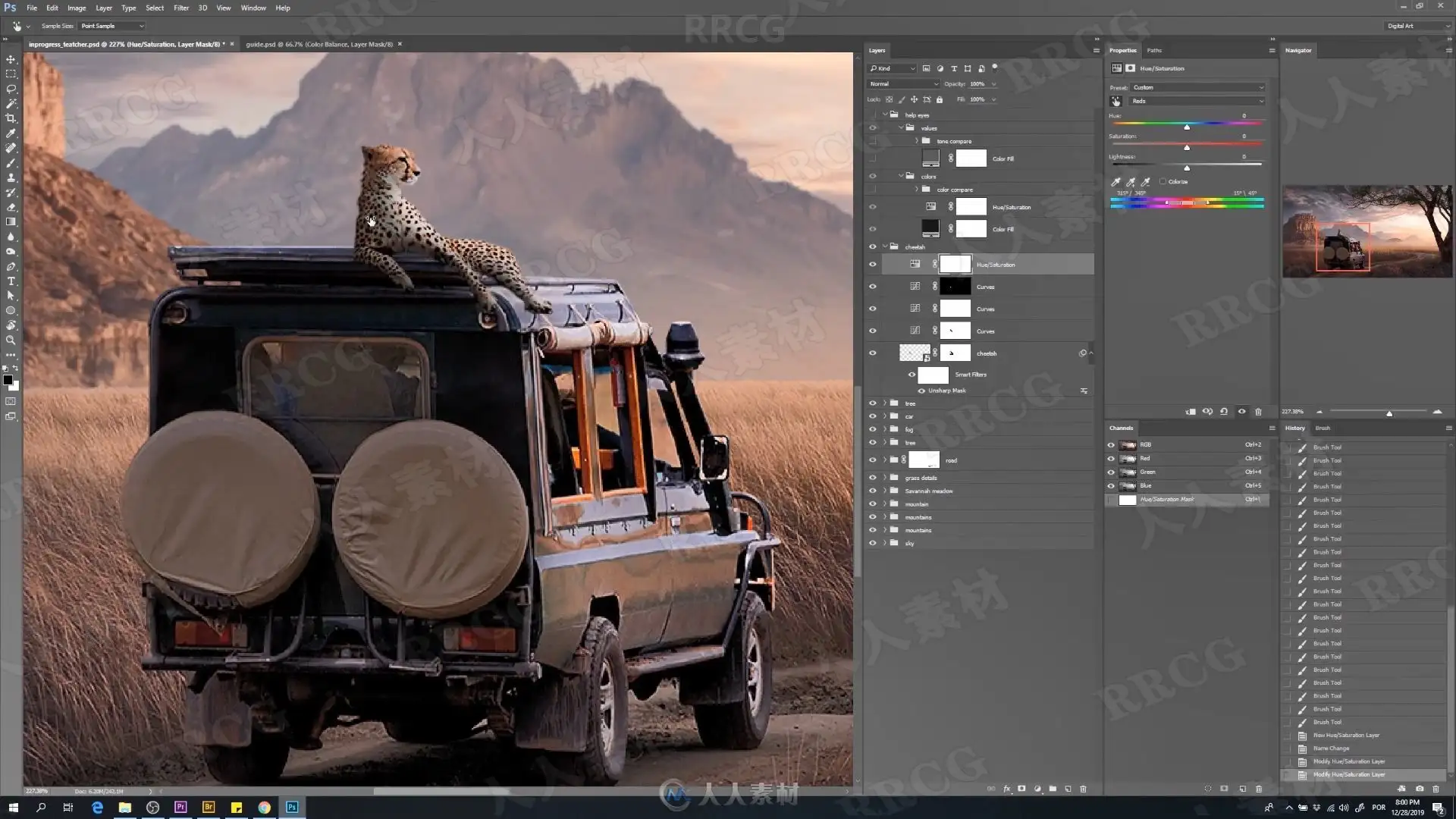
Task: Switch to the Paths tab
Action: (x=1153, y=50)
